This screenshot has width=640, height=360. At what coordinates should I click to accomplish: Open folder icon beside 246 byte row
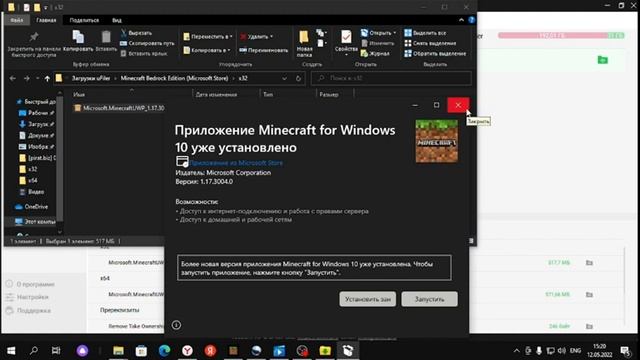click(589, 326)
